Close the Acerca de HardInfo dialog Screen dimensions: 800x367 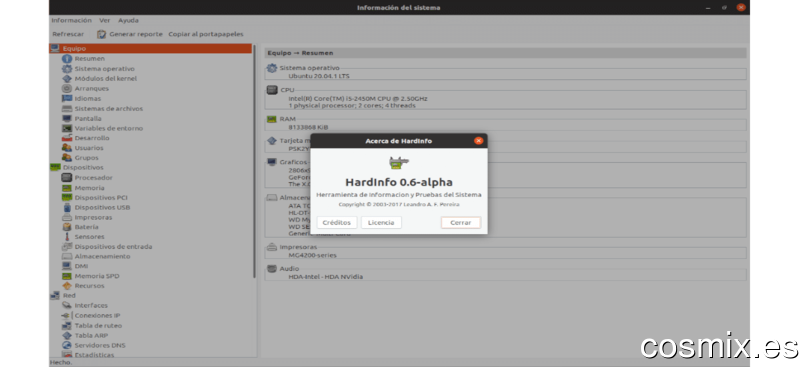(478, 141)
